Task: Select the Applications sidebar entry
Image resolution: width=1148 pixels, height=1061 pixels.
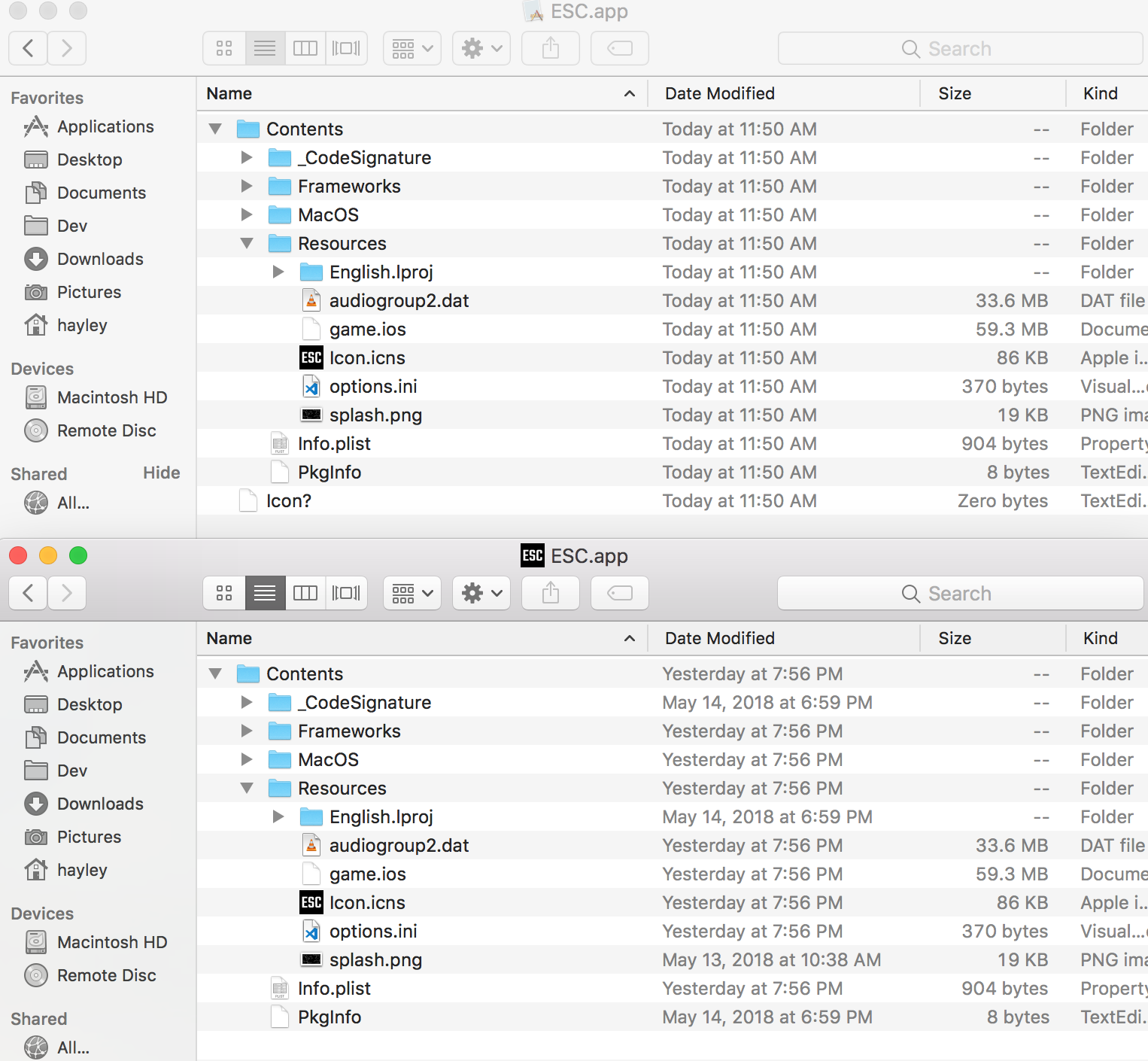Action: [x=105, y=126]
